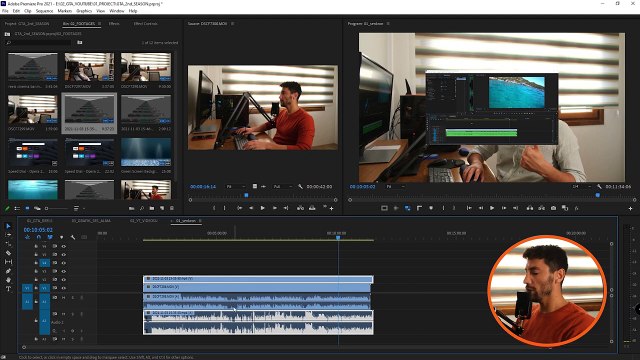Click the Program monitor timecode 00:10:05:02

(x=362, y=187)
